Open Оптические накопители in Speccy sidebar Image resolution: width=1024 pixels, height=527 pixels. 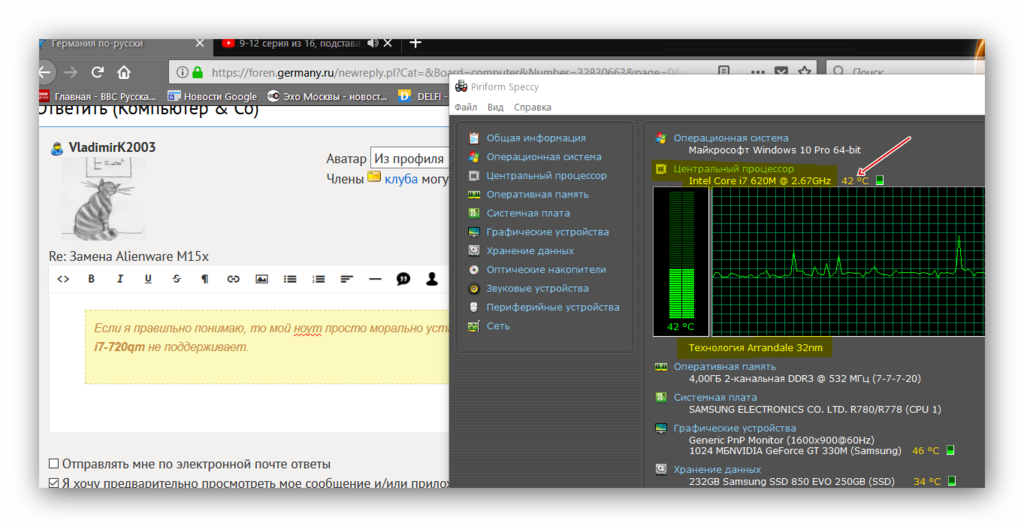[x=546, y=270]
